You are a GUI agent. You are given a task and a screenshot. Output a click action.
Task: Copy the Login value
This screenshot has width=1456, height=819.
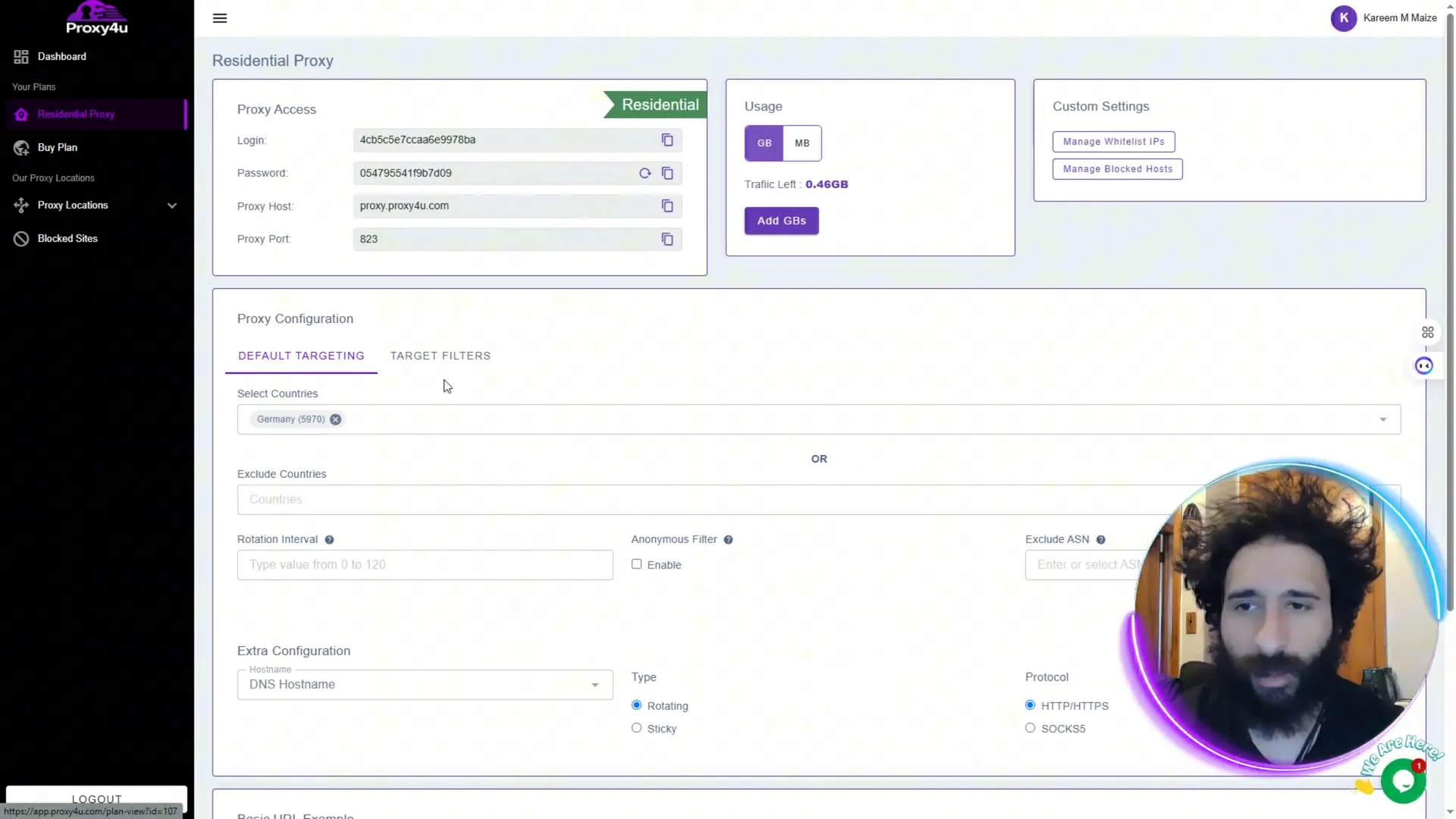667,140
